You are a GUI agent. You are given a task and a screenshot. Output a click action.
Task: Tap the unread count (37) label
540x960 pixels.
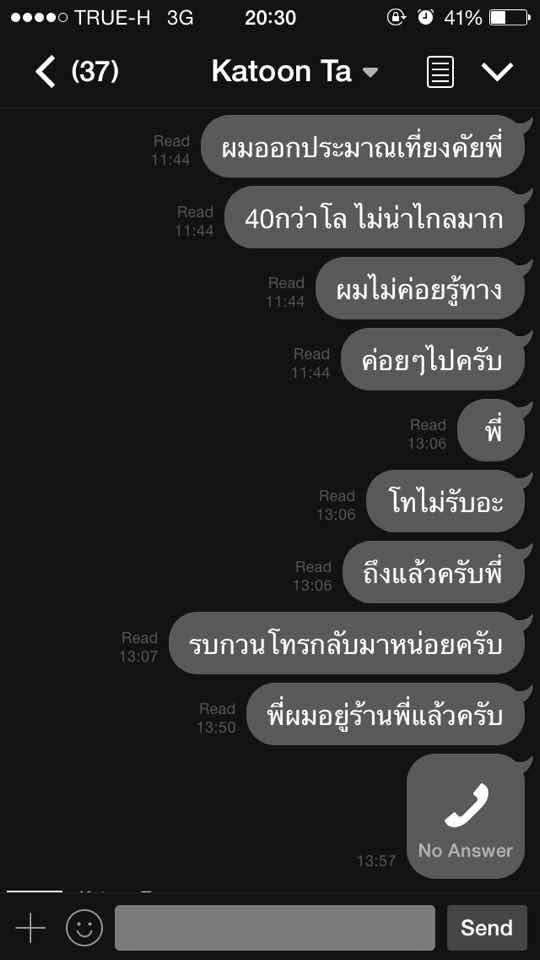(x=95, y=72)
